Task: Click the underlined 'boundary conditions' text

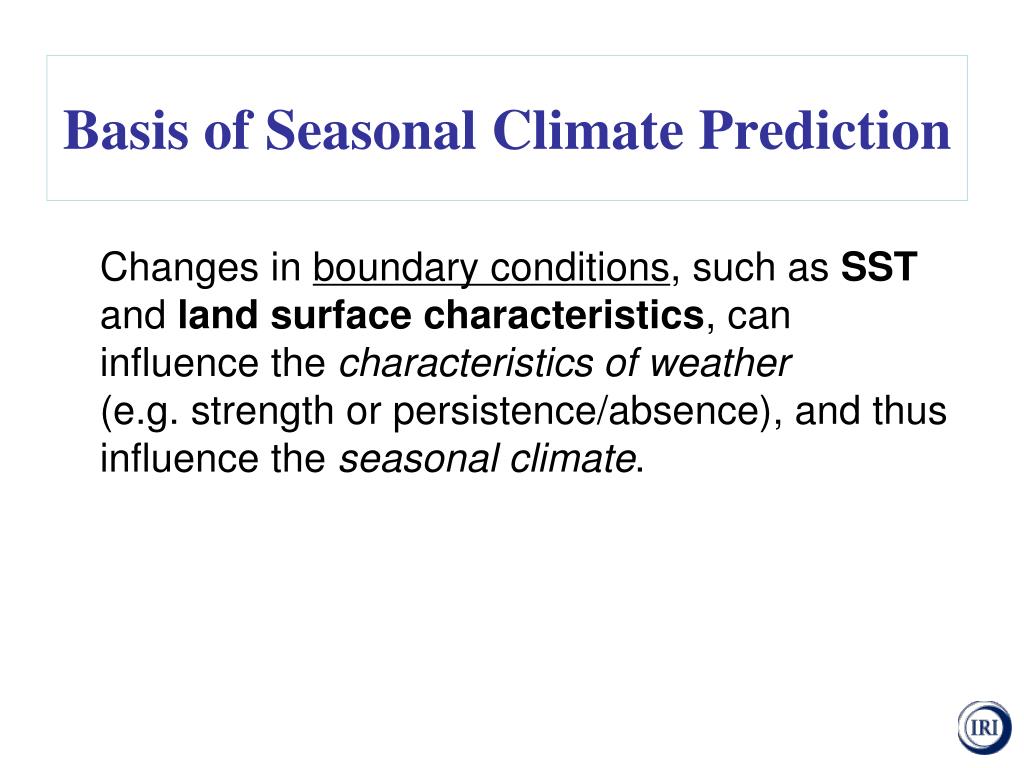Action: tap(491, 268)
